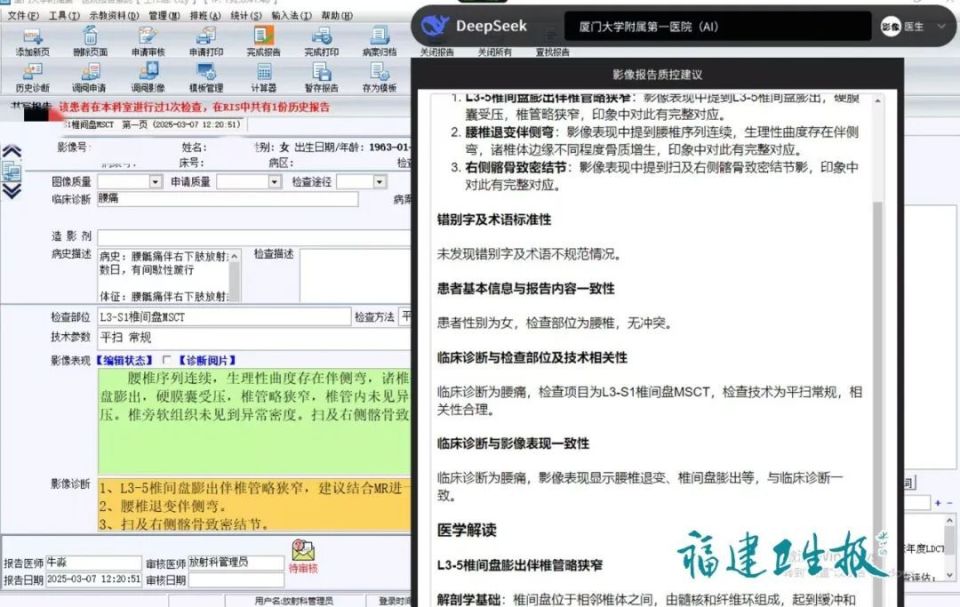Click the 错别字及术语标准性 heading
This screenshot has height=607, width=960.
pos(494,220)
